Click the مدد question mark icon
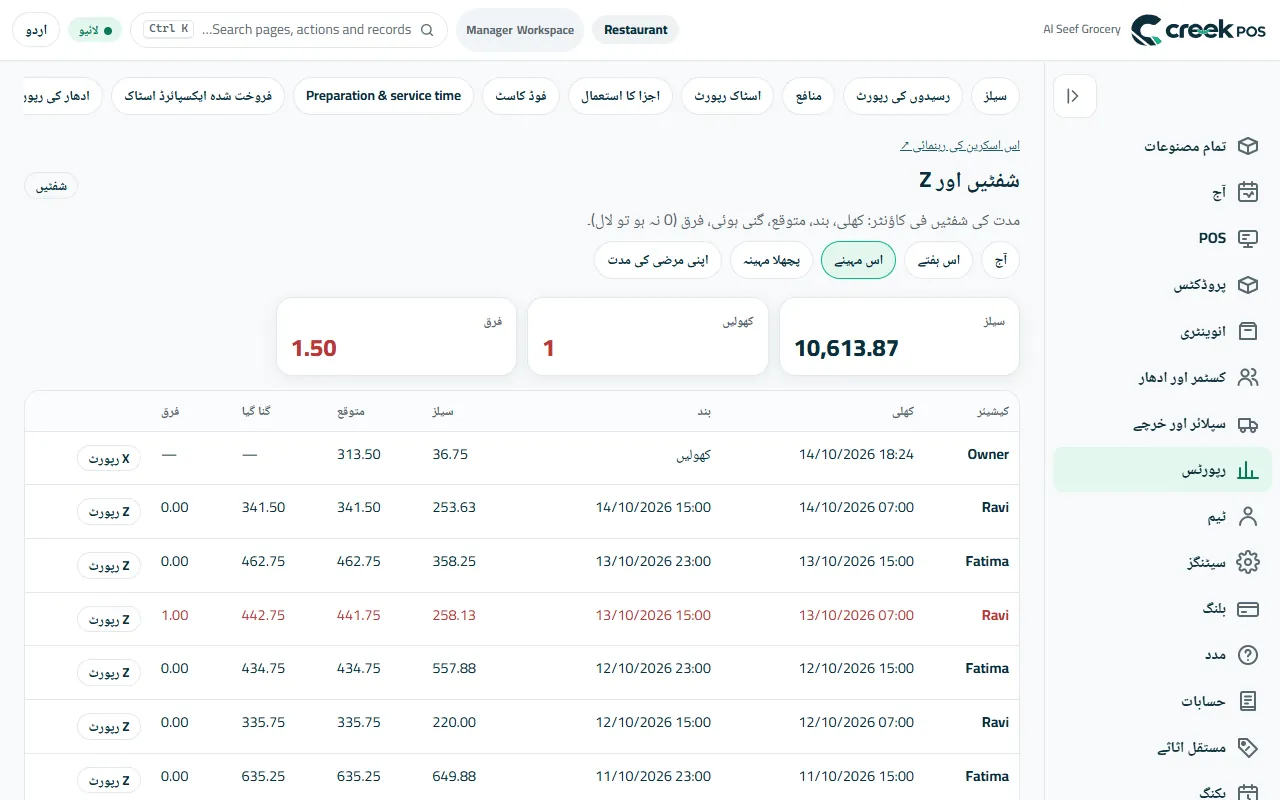Screen dimensions: 1280x800 pyautogui.click(x=1247, y=655)
